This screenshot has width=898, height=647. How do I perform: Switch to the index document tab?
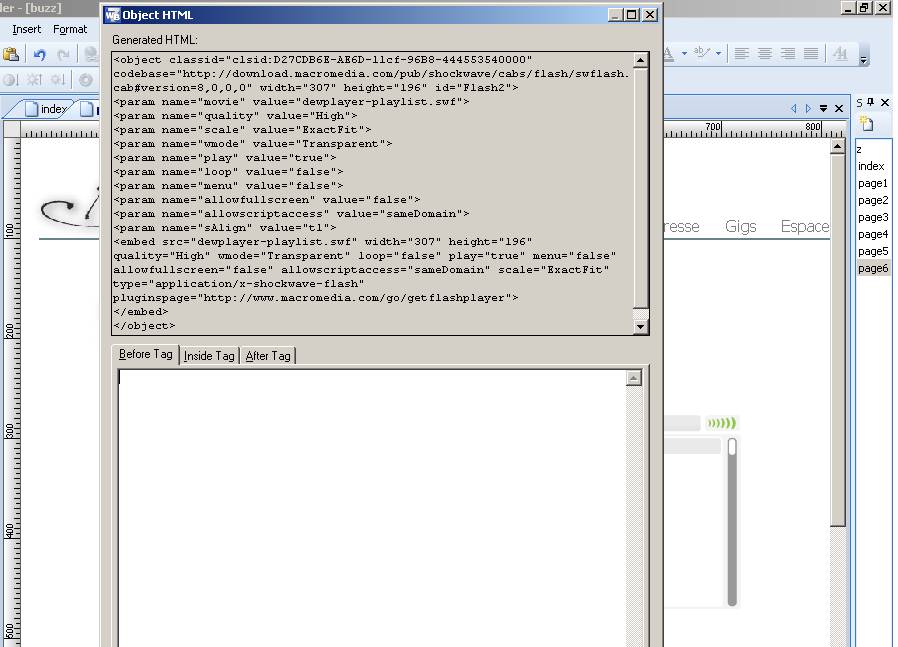click(x=47, y=109)
